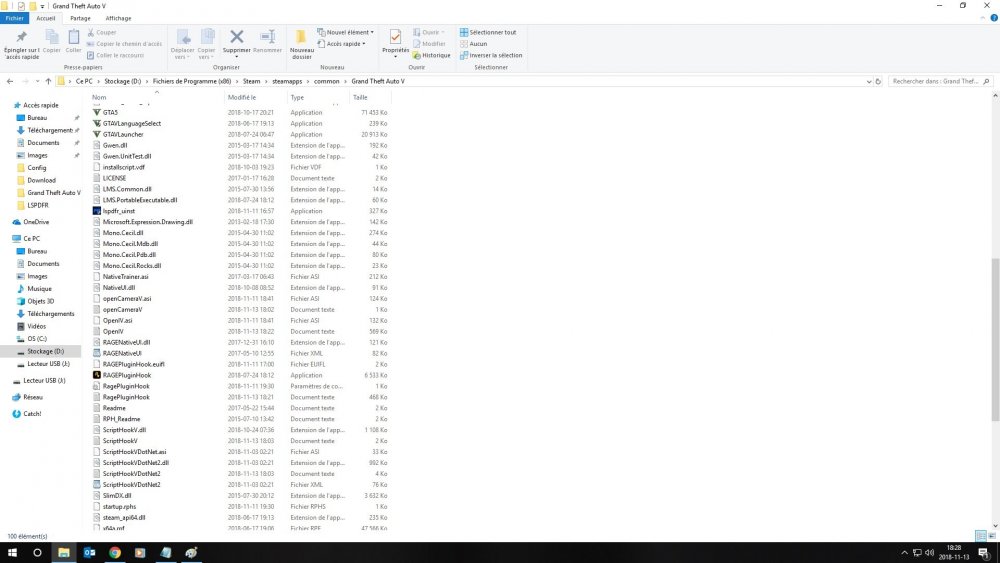1000x563 pixels.
Task: Open the help question mark icon
Action: (994, 18)
